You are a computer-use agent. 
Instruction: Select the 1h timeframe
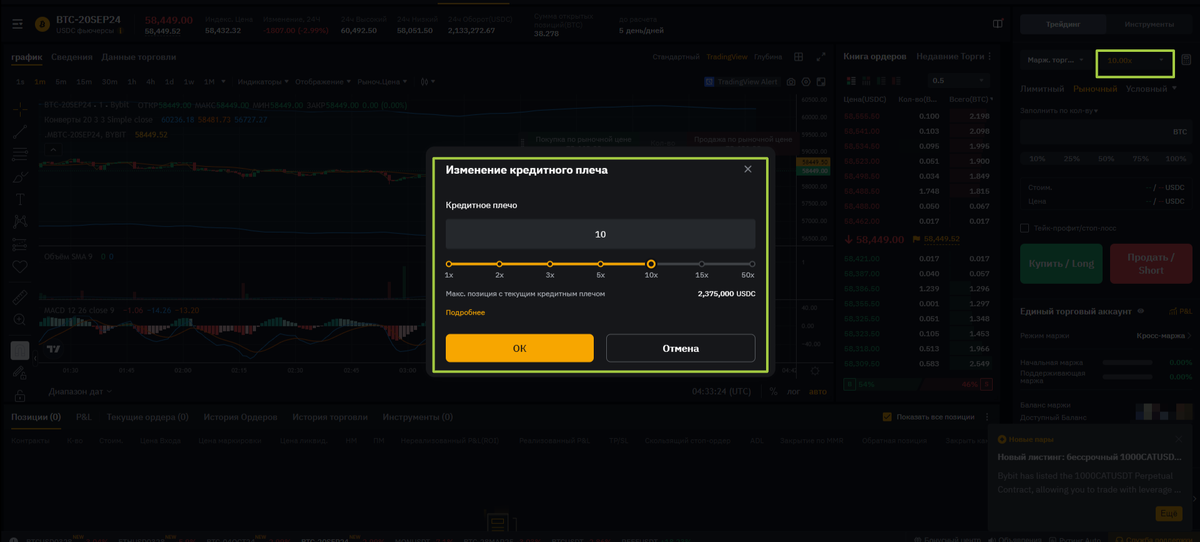click(133, 81)
